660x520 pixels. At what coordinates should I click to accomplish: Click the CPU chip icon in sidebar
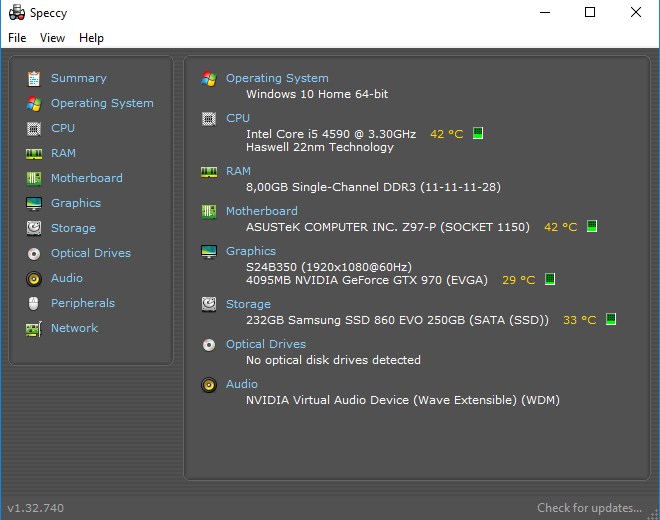tap(34, 128)
